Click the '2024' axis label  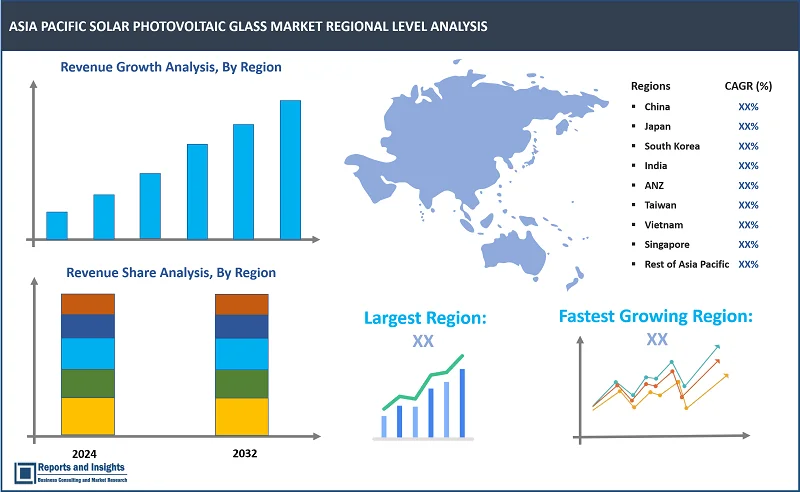click(84, 454)
